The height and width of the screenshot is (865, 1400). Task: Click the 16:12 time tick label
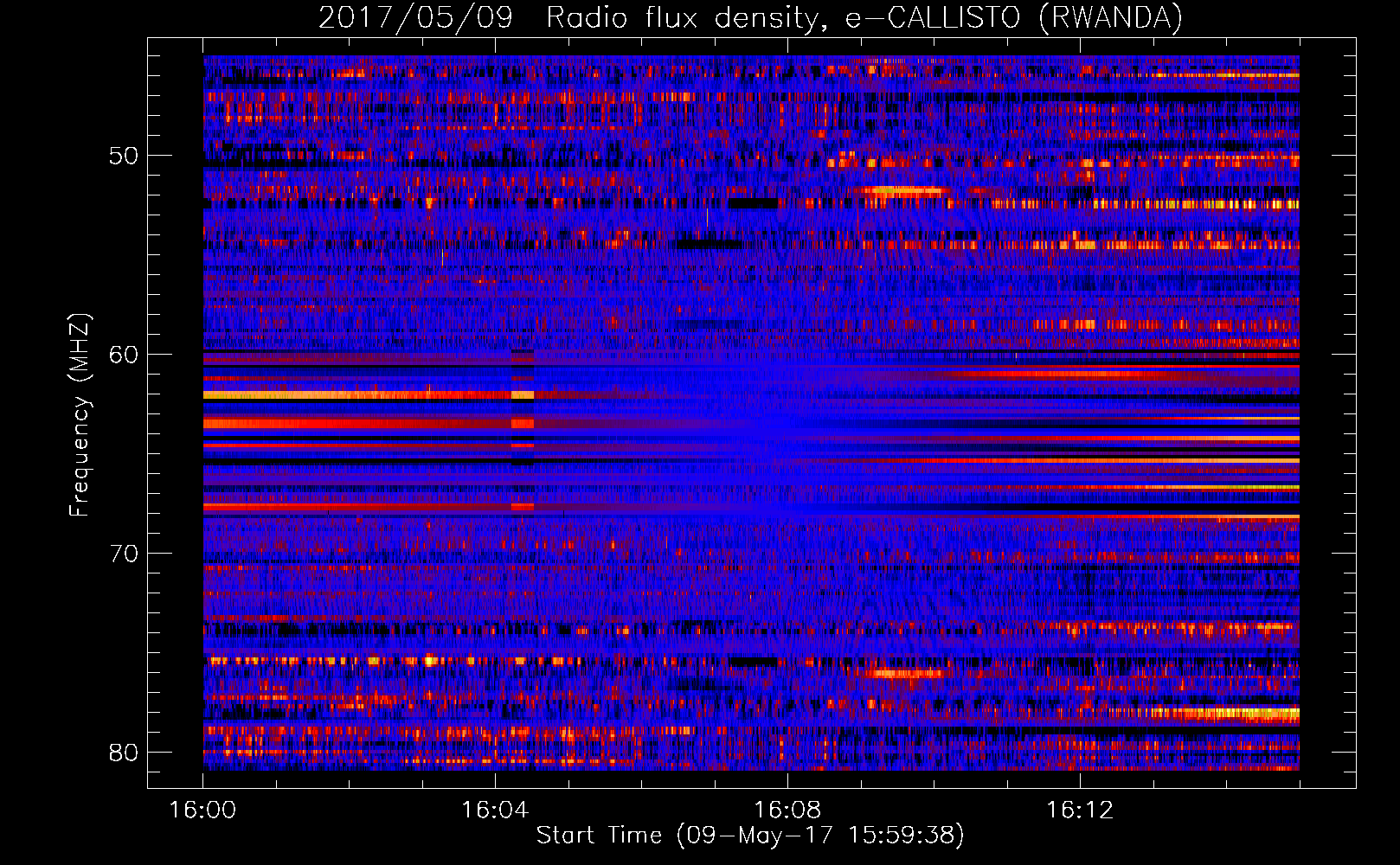(1080, 810)
